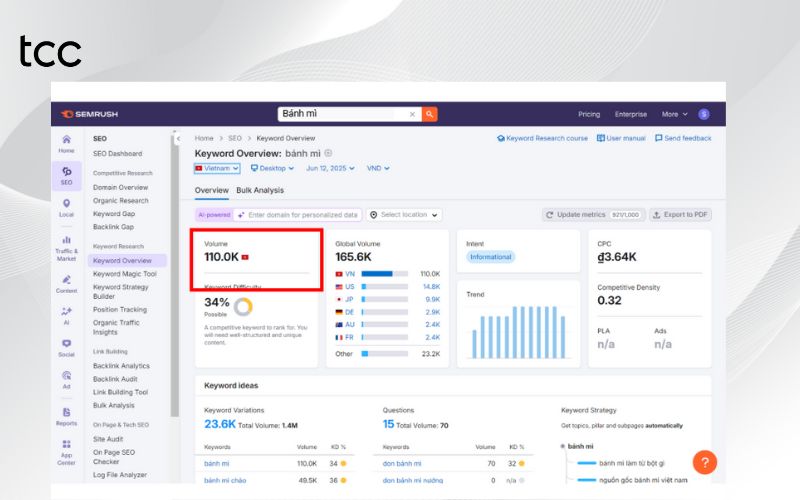Click the Trend bar chart
800x500 pixels.
[516, 337]
